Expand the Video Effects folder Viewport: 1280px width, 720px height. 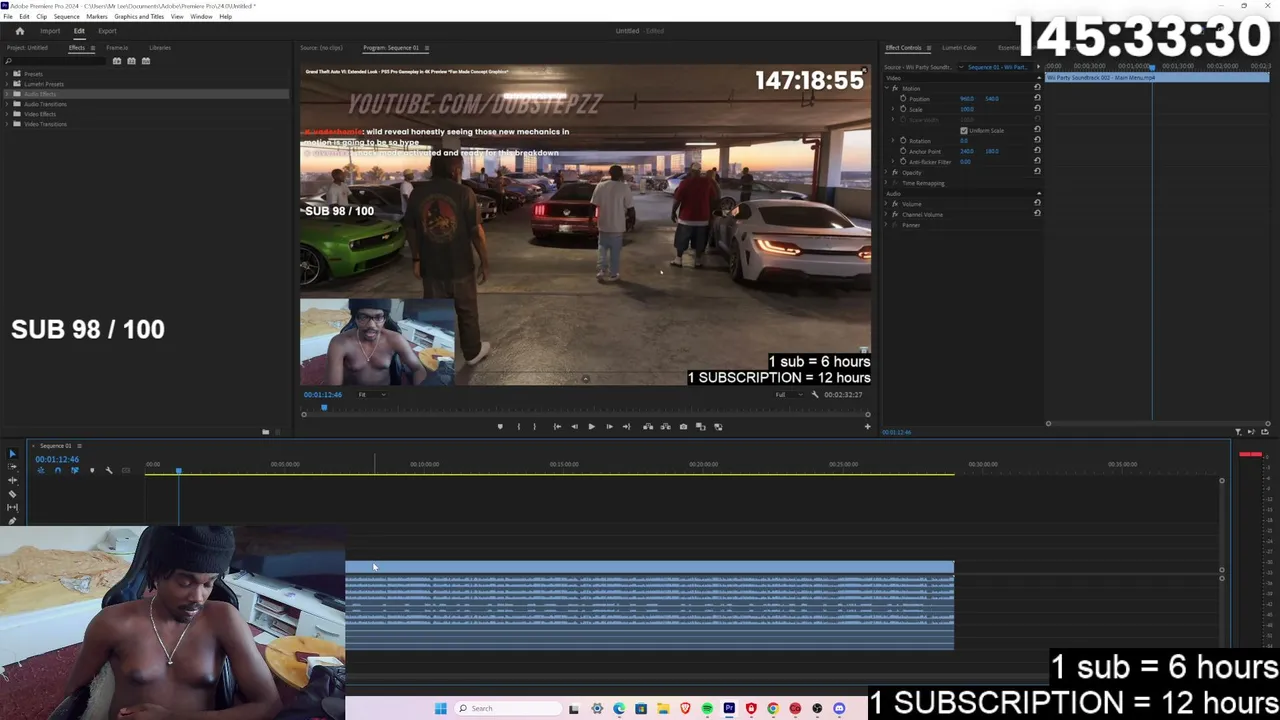[7, 114]
